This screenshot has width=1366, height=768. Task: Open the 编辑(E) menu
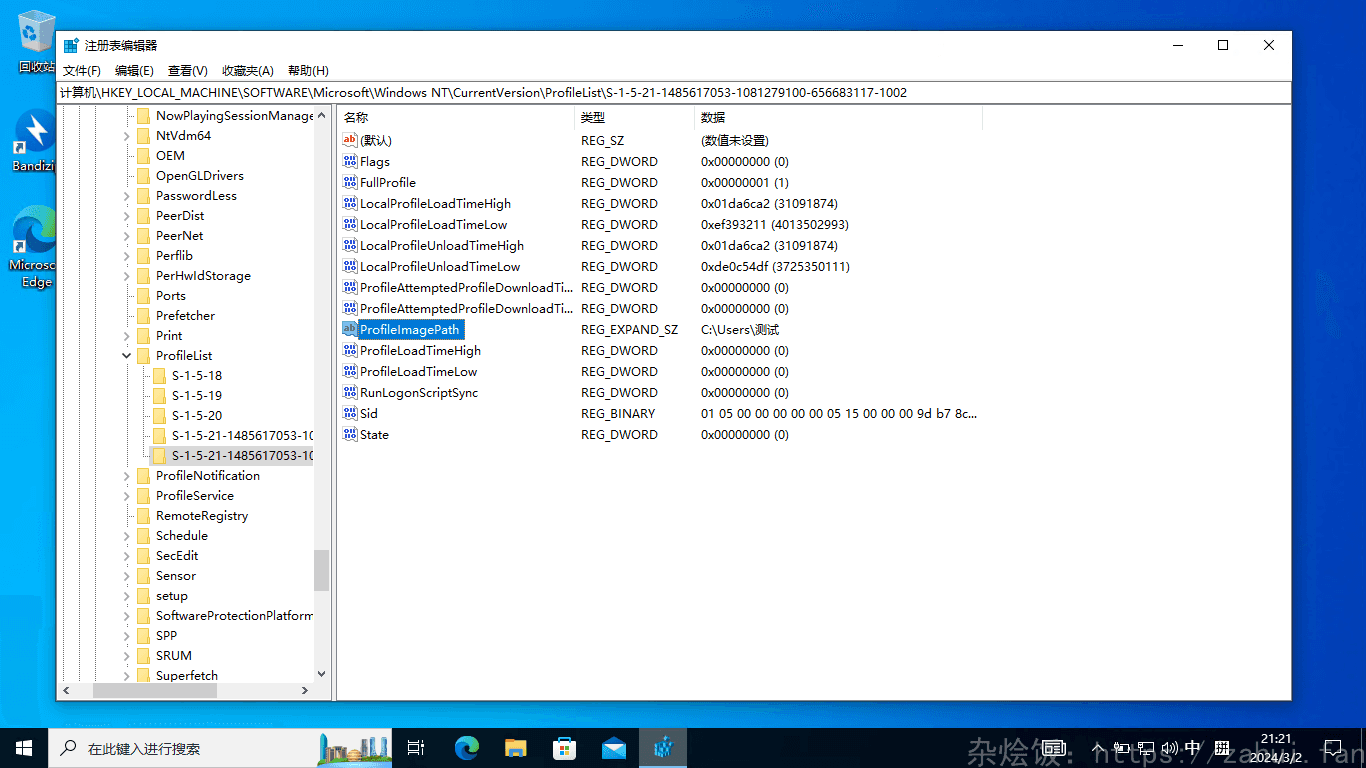point(134,71)
